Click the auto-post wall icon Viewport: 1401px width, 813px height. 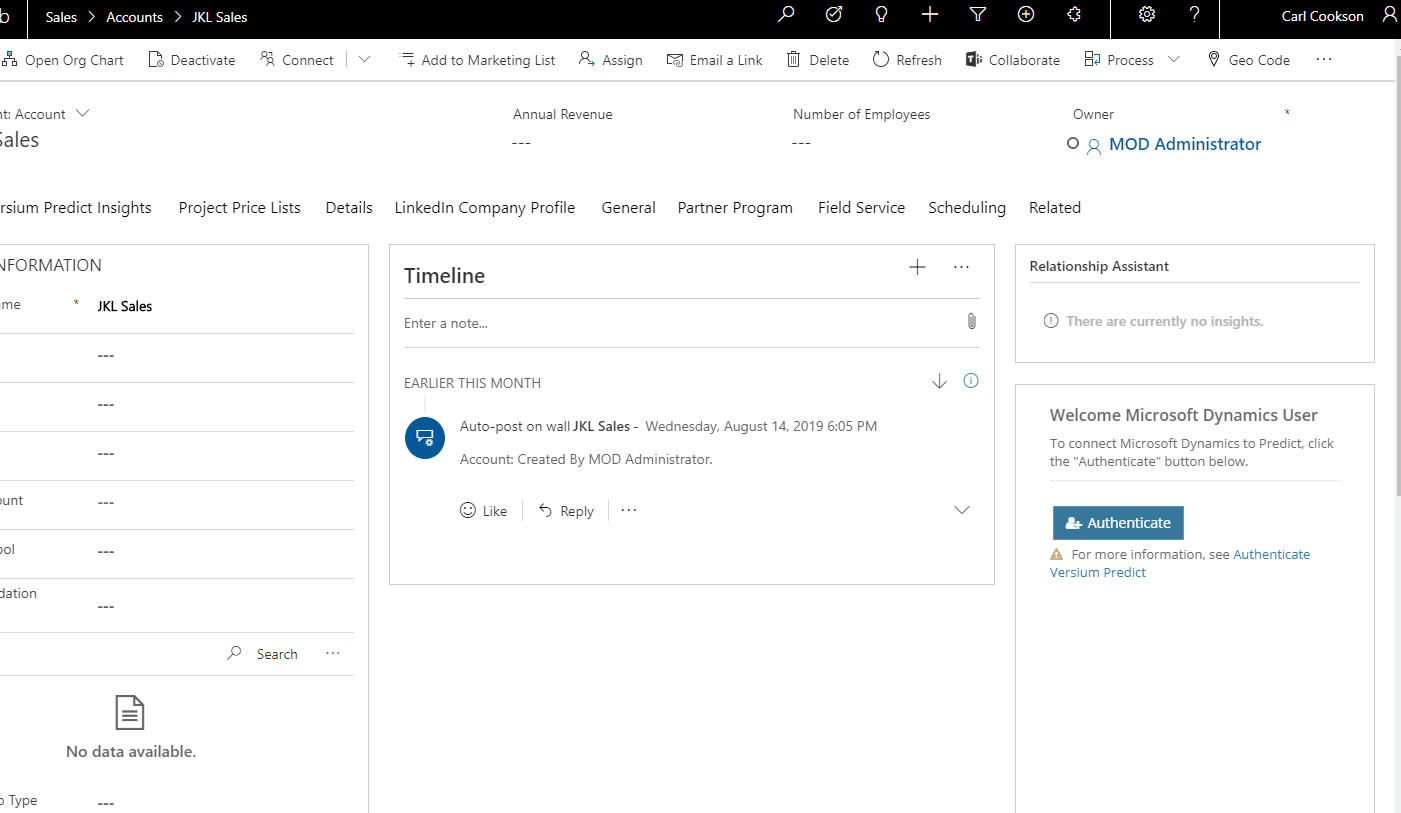click(x=425, y=438)
